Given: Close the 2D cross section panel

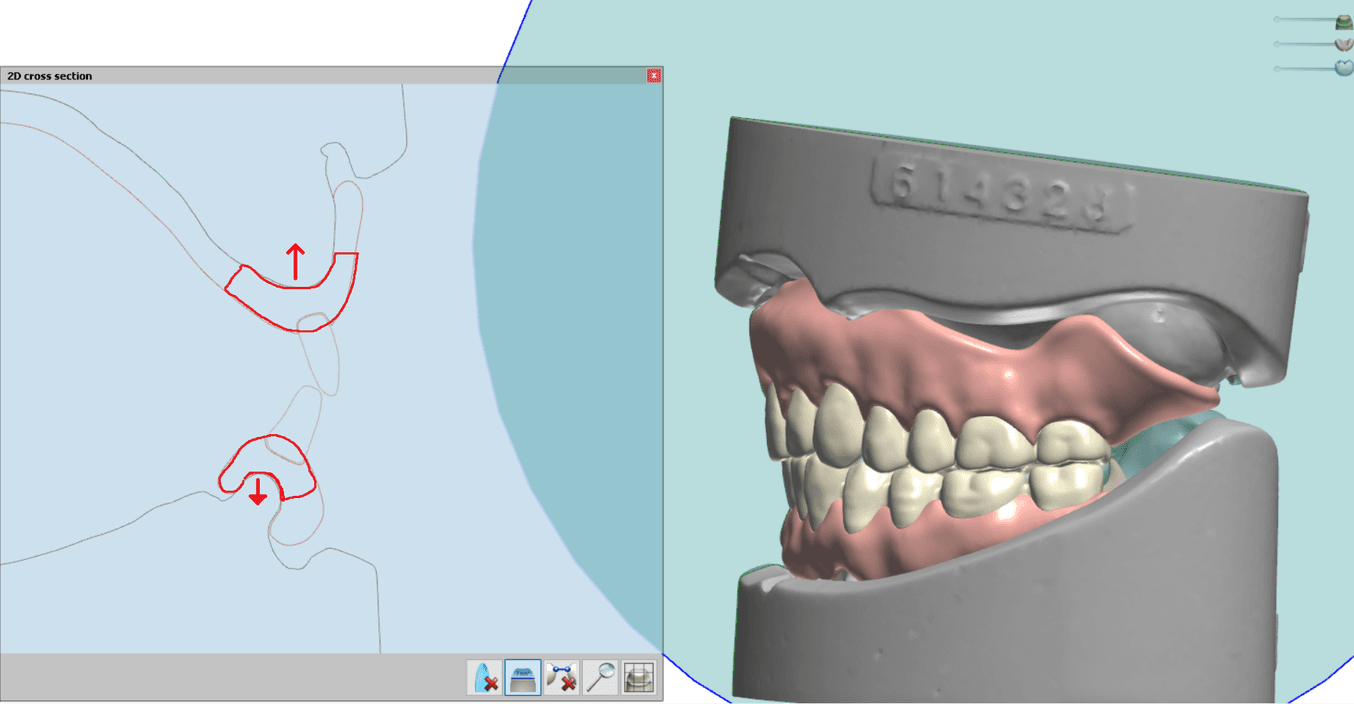Looking at the screenshot, I should [x=654, y=76].
